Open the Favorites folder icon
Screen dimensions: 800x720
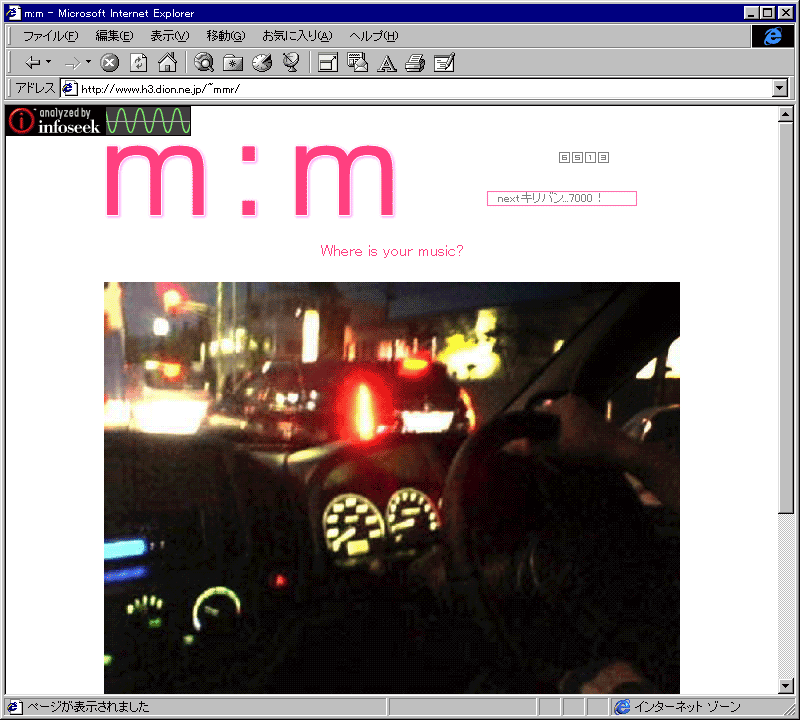click(x=233, y=63)
